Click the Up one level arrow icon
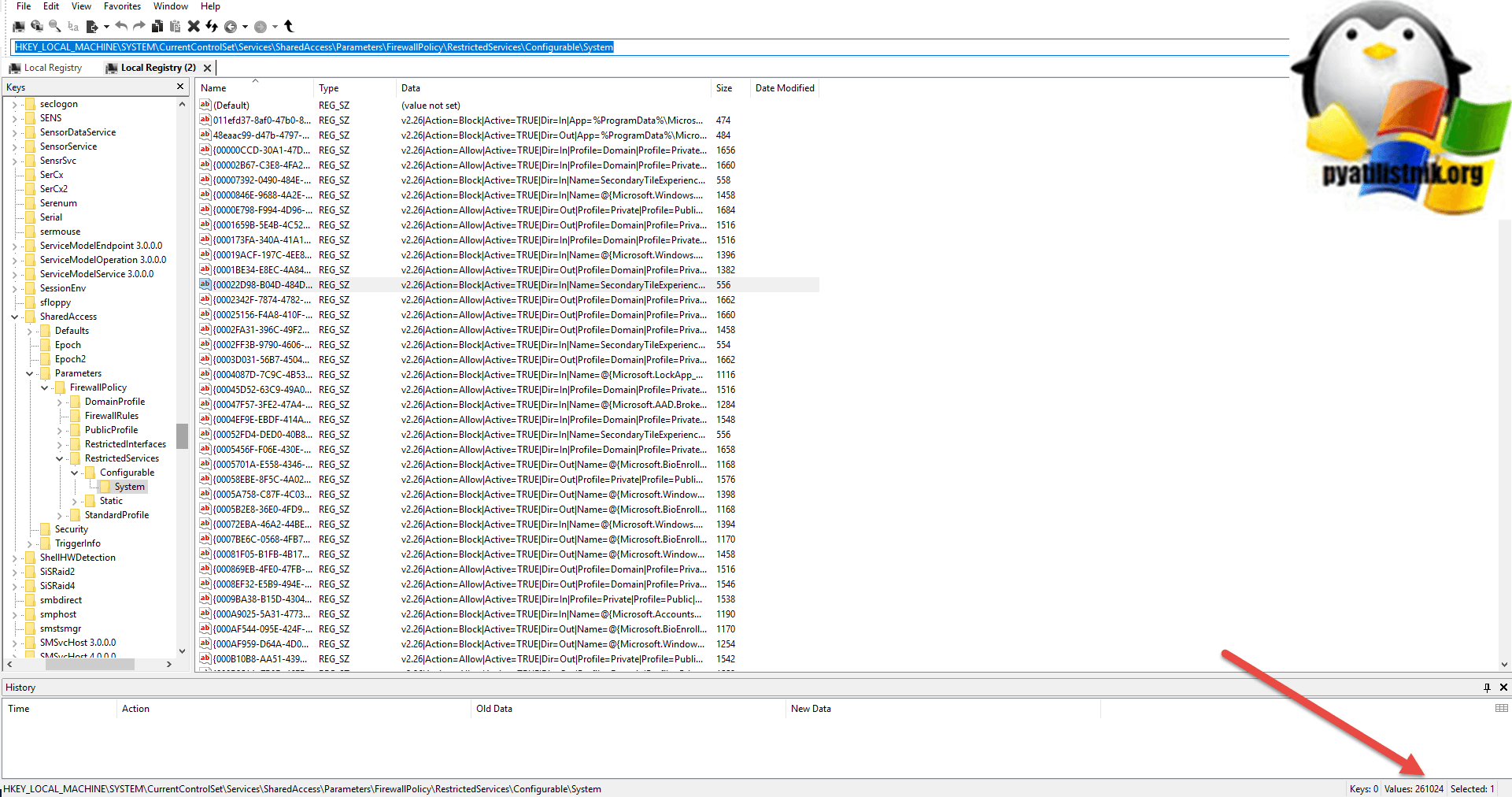Screen dimensions: 1512x797 click(289, 27)
